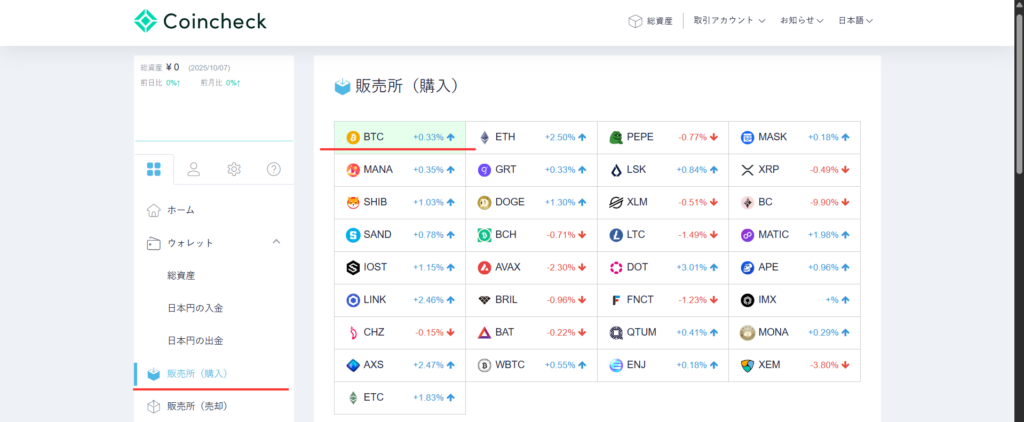Open the 日本語 language dropdown

855,21
